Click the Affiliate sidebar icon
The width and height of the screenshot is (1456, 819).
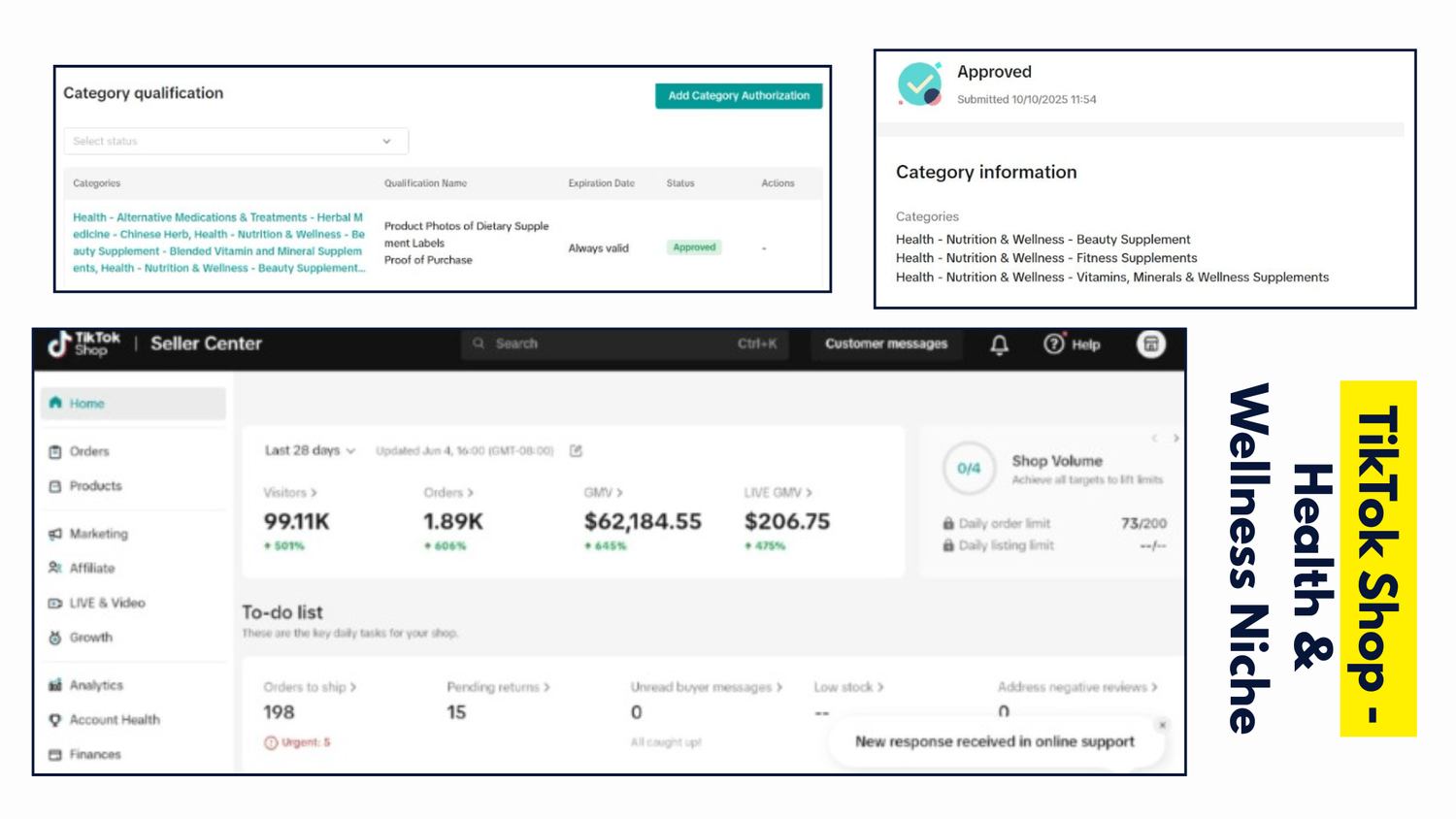tap(55, 568)
